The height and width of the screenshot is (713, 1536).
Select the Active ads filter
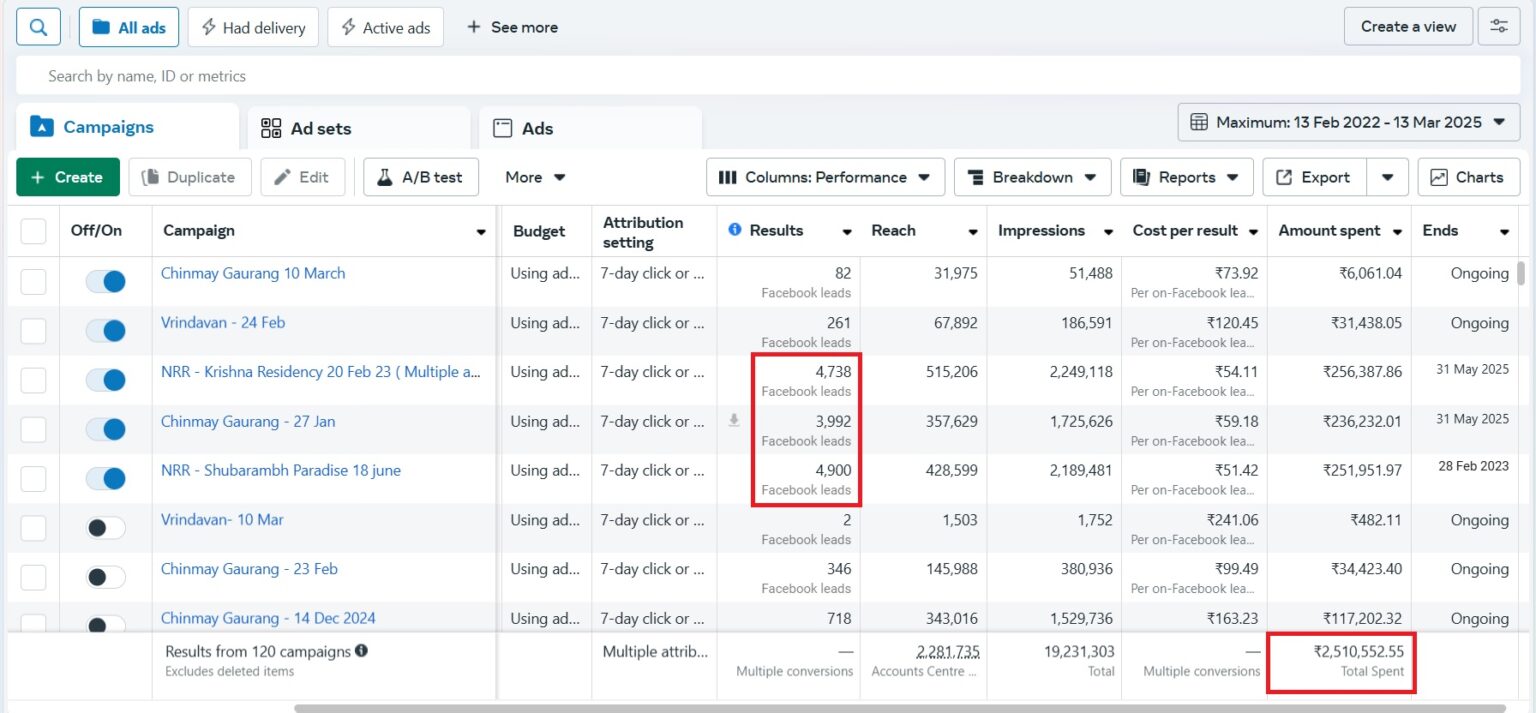[x=385, y=27]
